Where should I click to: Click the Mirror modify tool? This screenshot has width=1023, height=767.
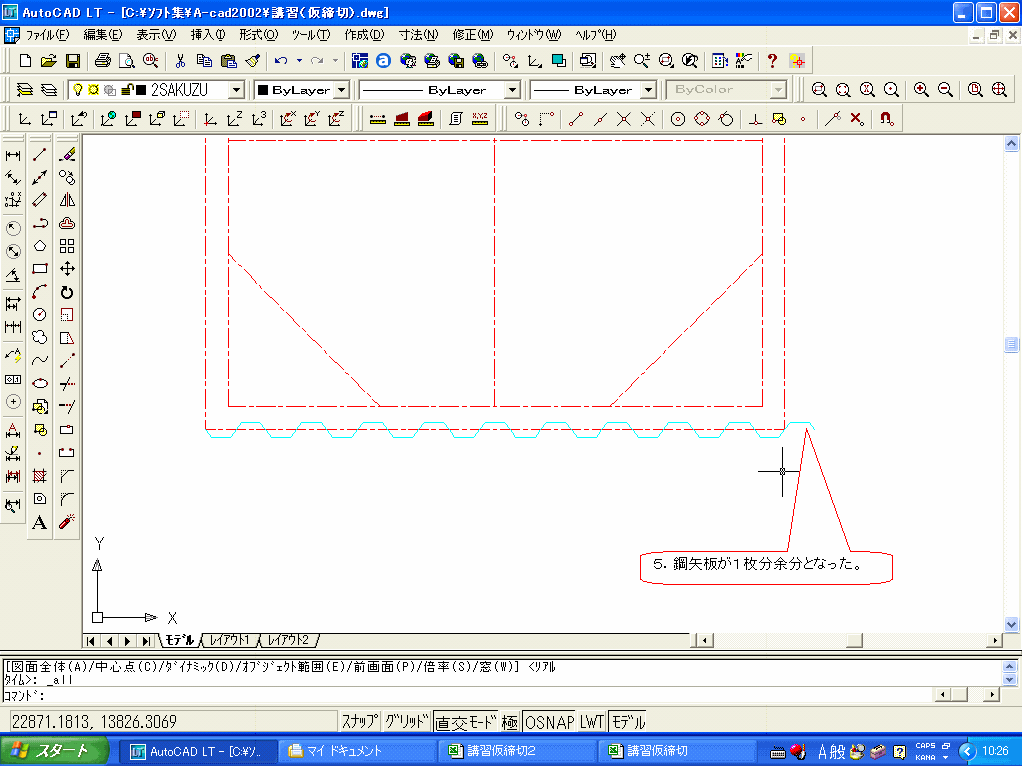click(67, 200)
